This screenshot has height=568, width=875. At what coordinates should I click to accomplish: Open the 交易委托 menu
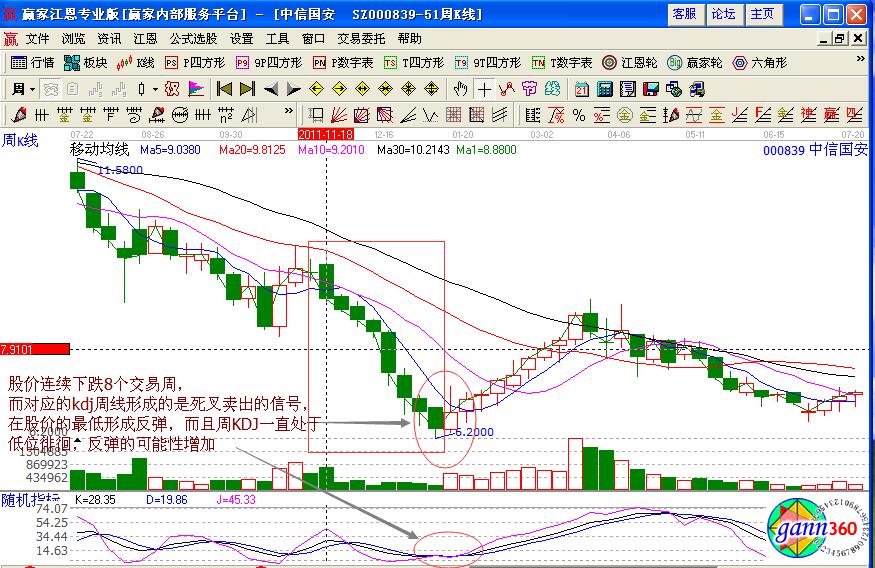(x=361, y=39)
